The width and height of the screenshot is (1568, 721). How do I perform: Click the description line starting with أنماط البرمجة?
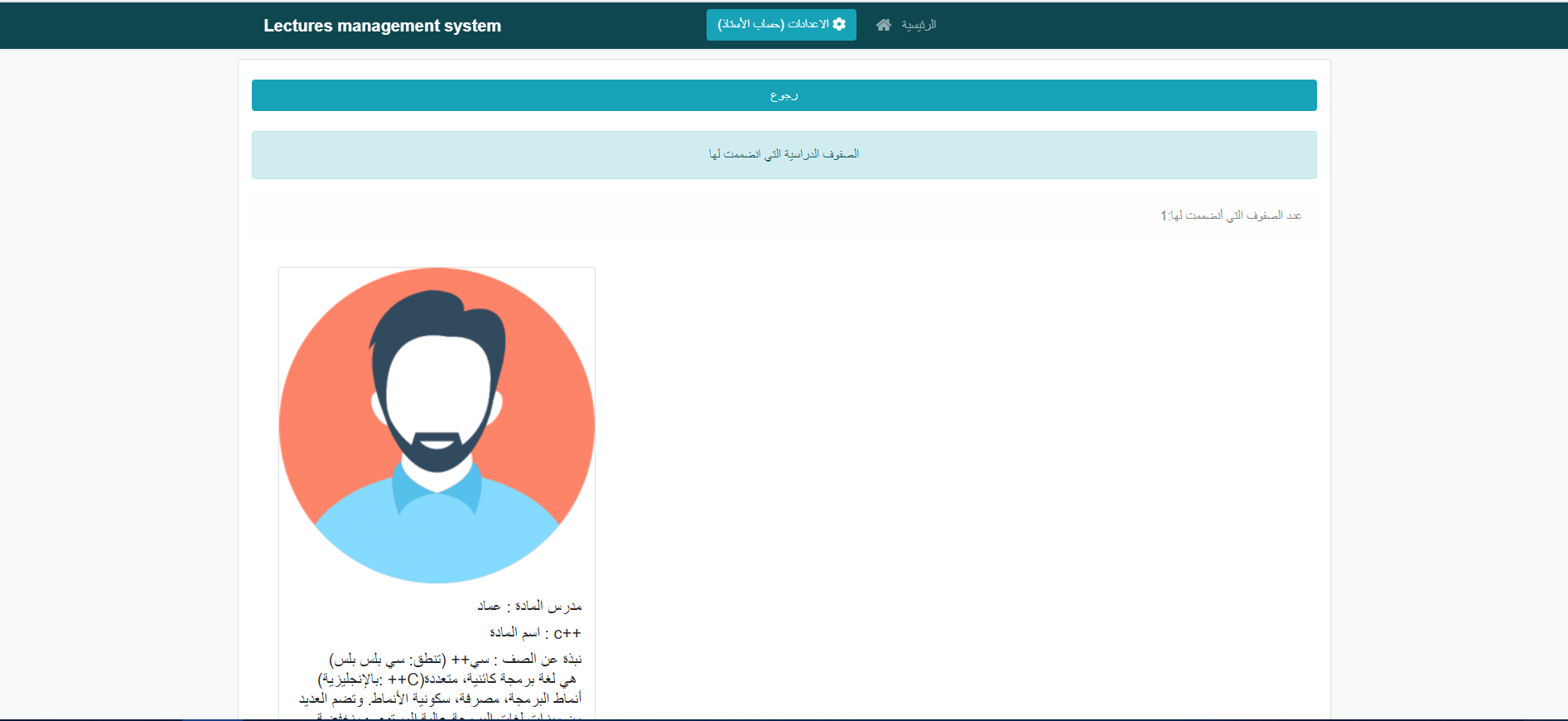click(x=440, y=699)
